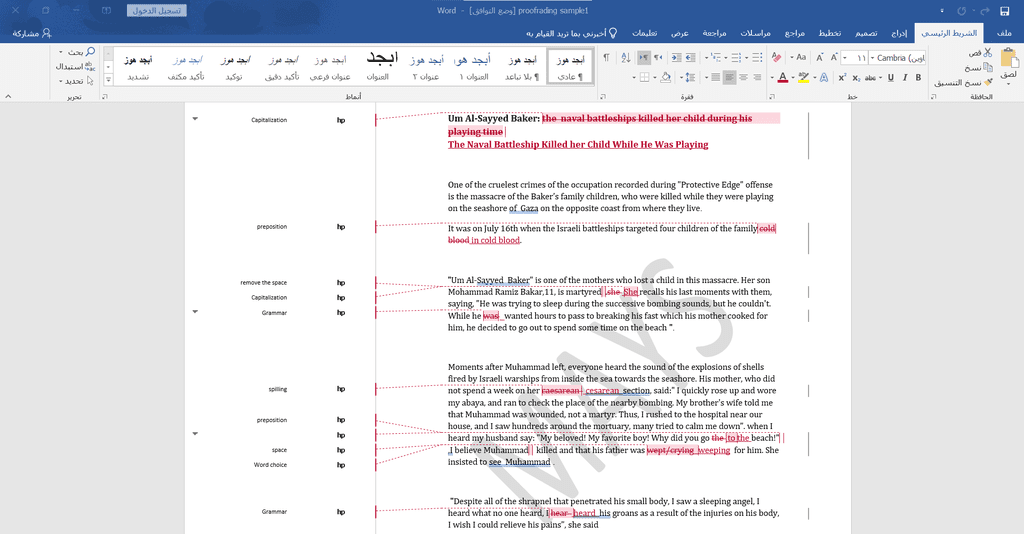Apply the yellow text highlight color
The width and height of the screenshot is (1024, 534).
[803, 78]
